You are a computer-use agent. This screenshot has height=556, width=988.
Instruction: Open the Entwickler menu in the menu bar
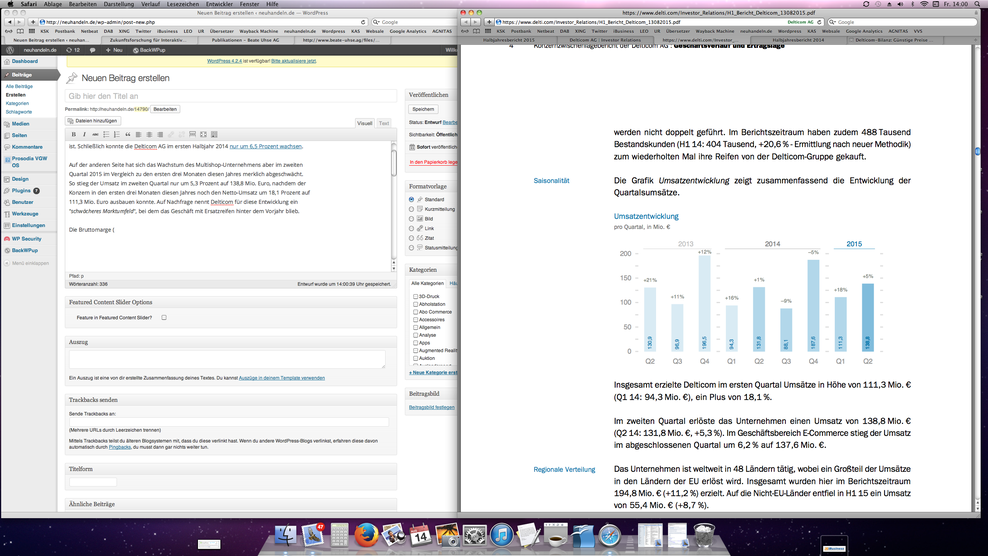[x=219, y=4]
